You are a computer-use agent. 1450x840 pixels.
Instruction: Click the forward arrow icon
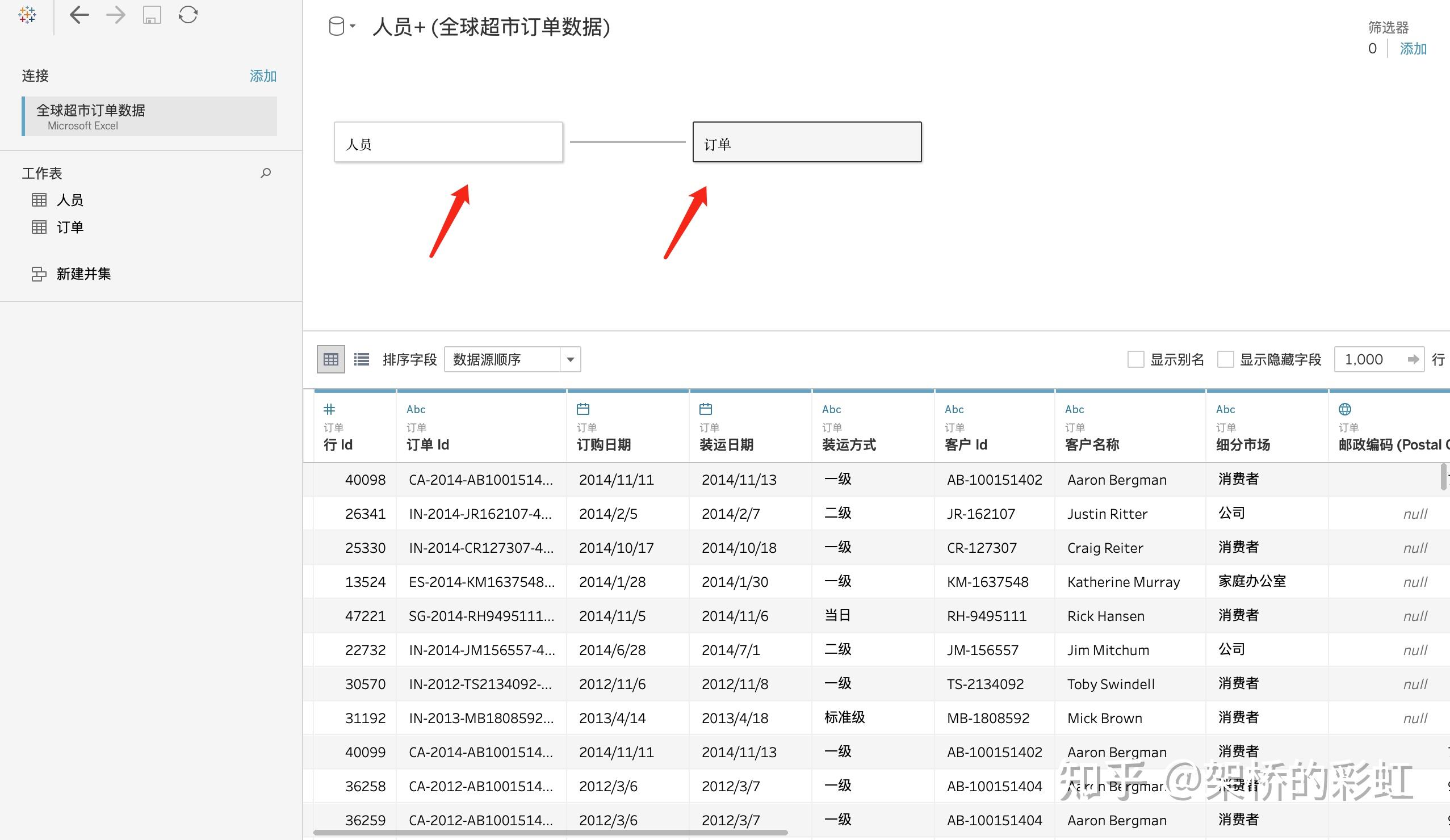click(116, 15)
